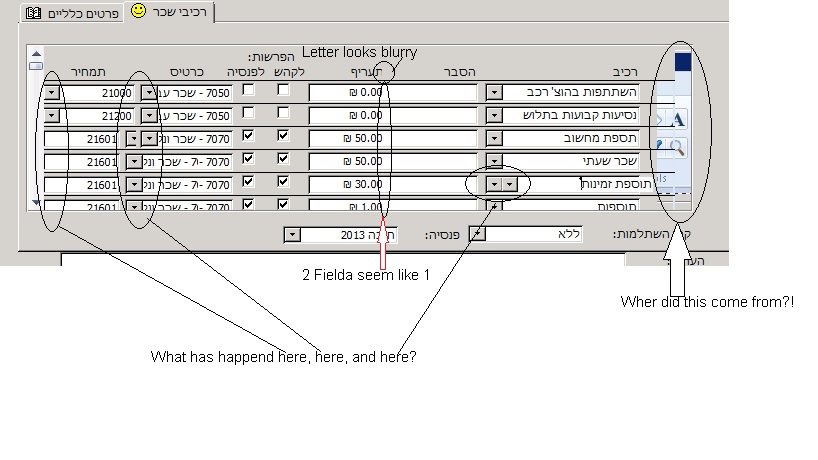Click the תמחיר field with 21200
This screenshot has height=460, width=818.
(97, 116)
